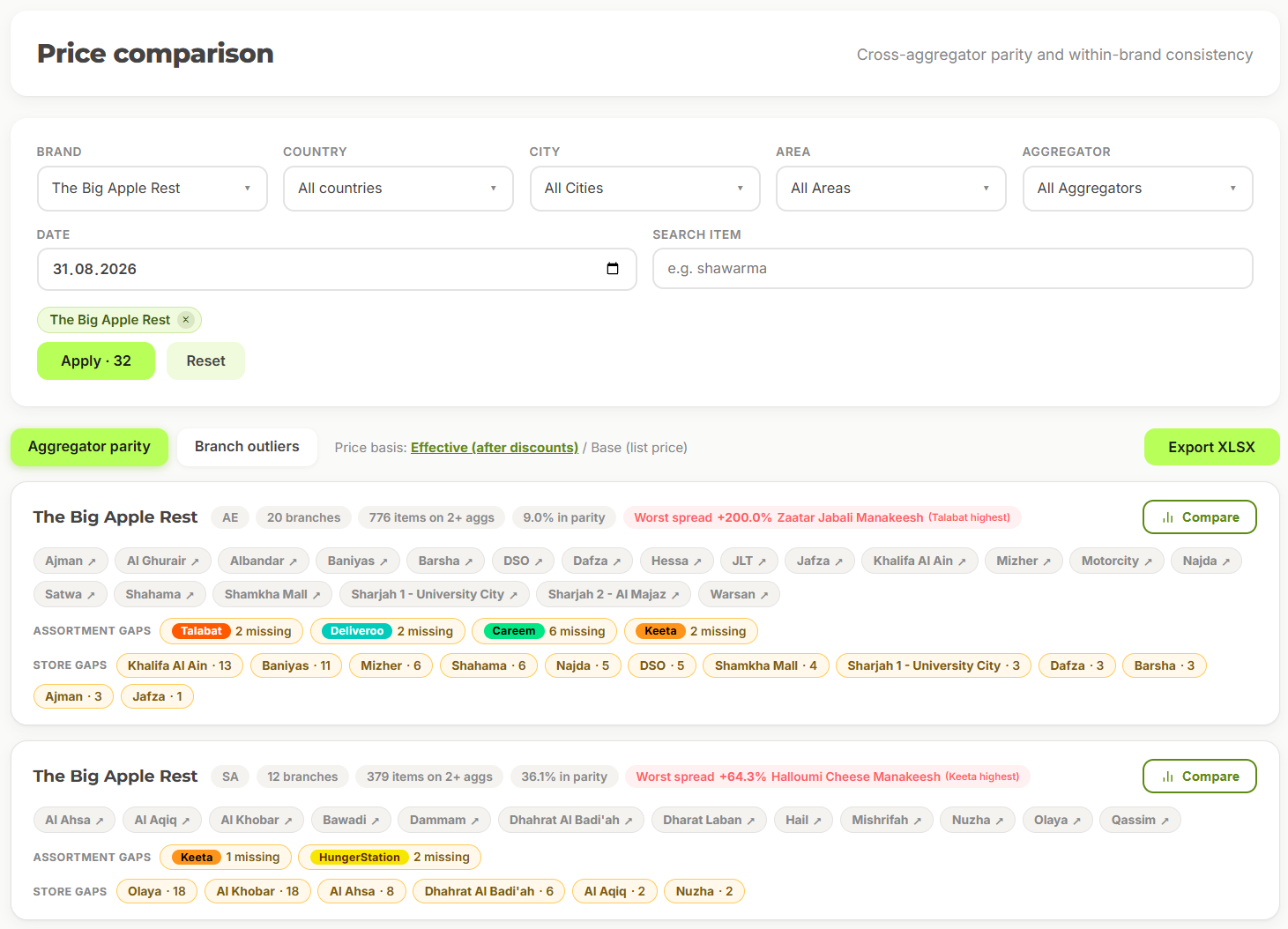Focus the Search Item text box
Image resolution: width=1288 pixels, height=929 pixels.
[953, 269]
